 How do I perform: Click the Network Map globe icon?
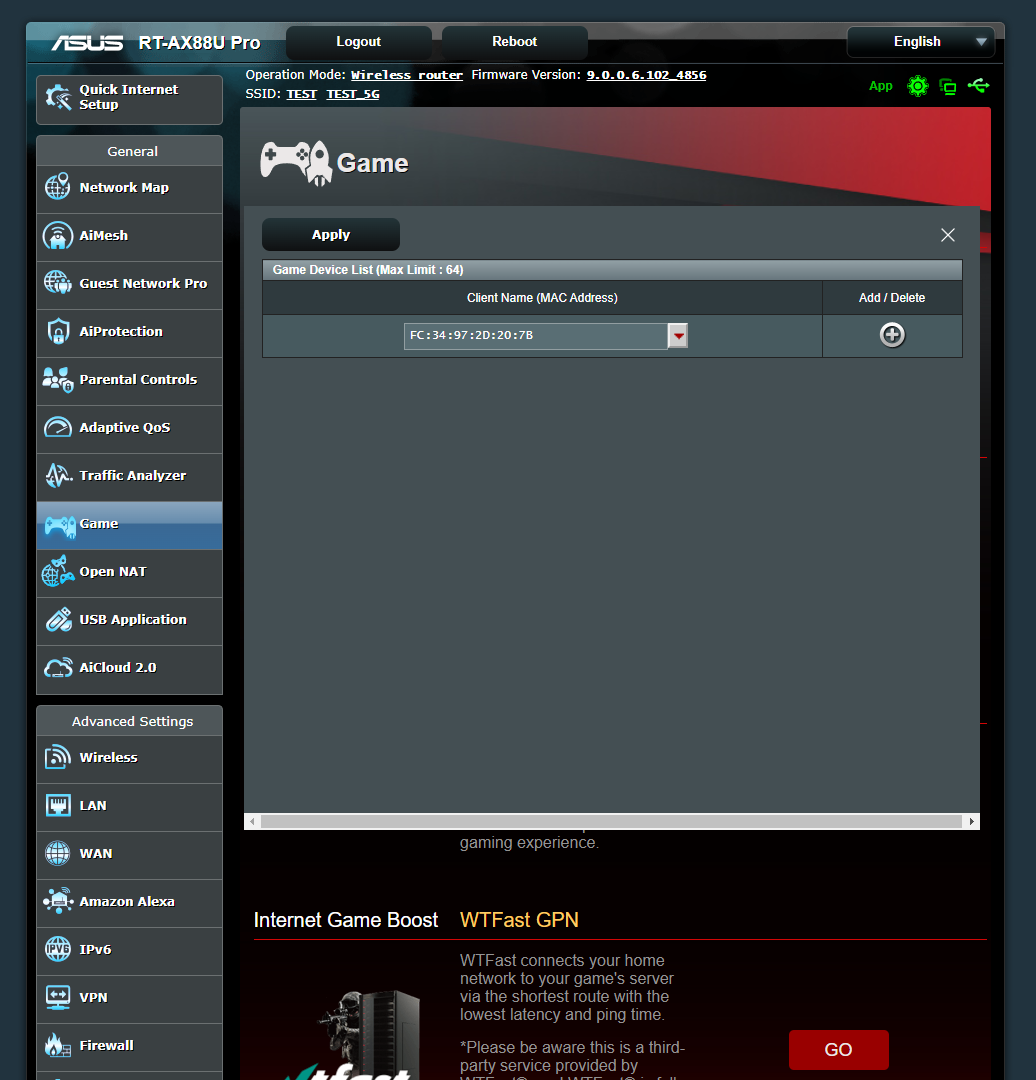tap(58, 187)
